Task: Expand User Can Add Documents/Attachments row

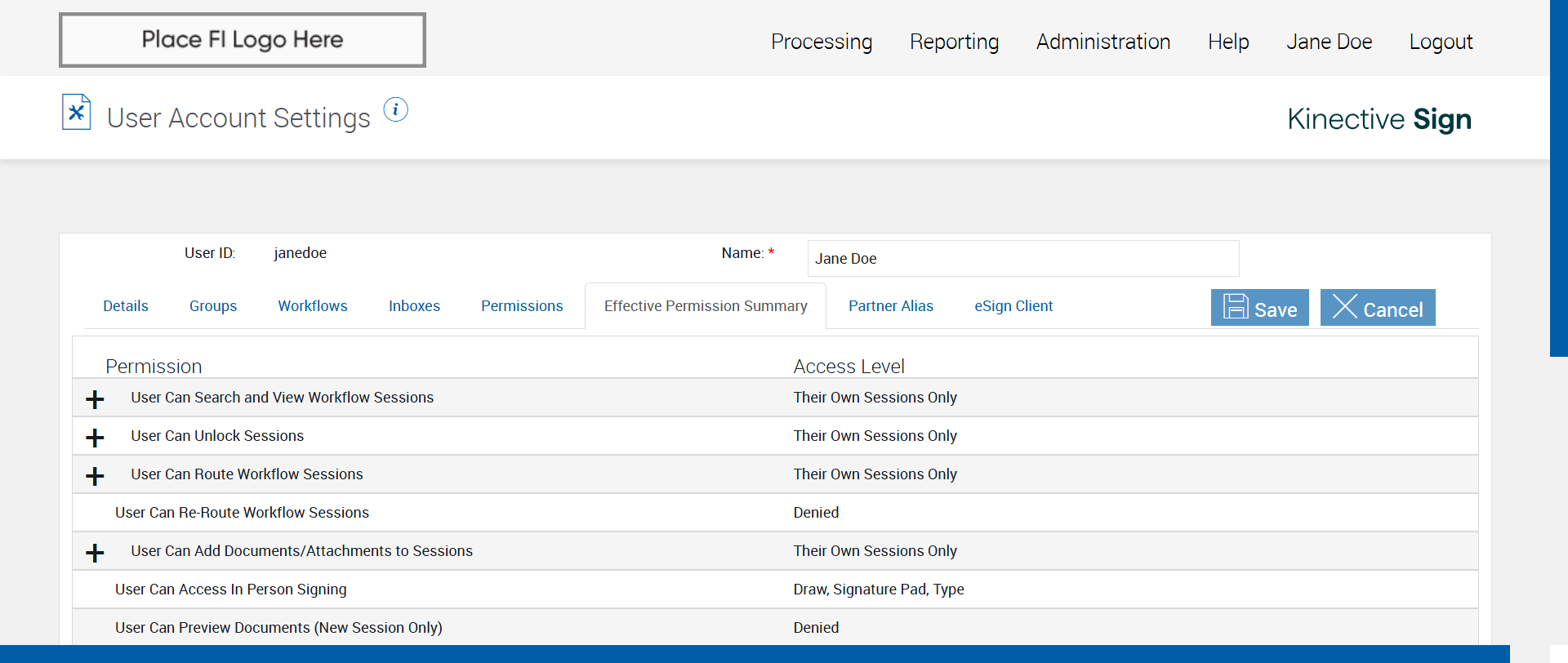Action: [x=95, y=553]
